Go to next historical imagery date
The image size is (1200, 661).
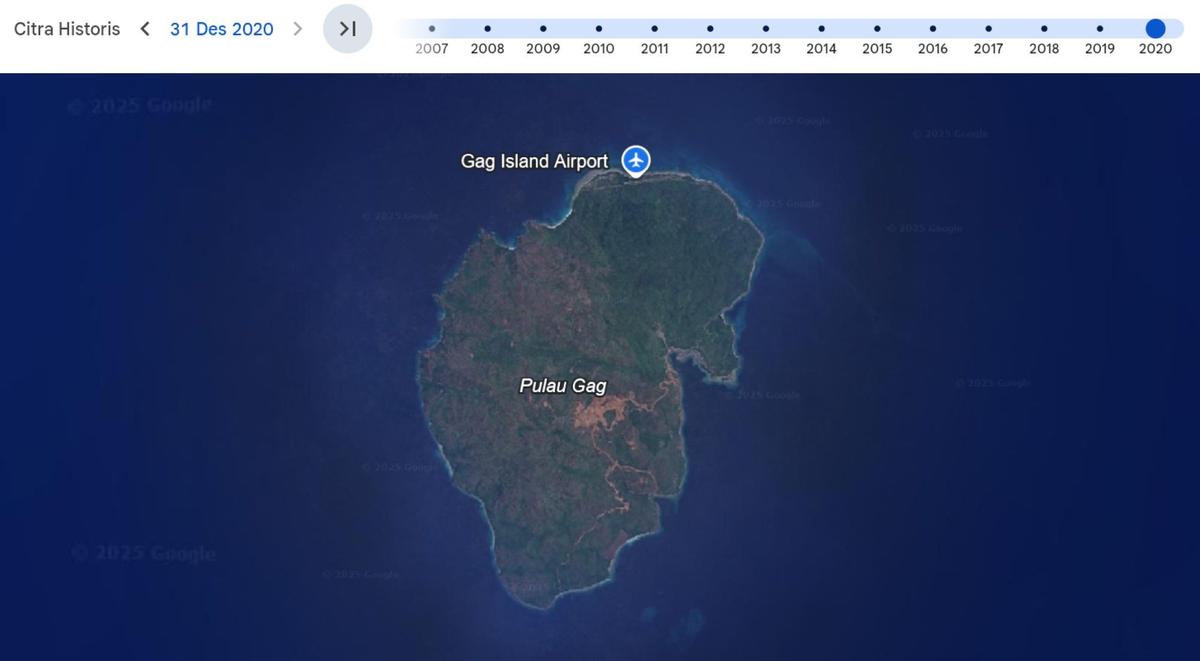pyautogui.click(x=297, y=29)
